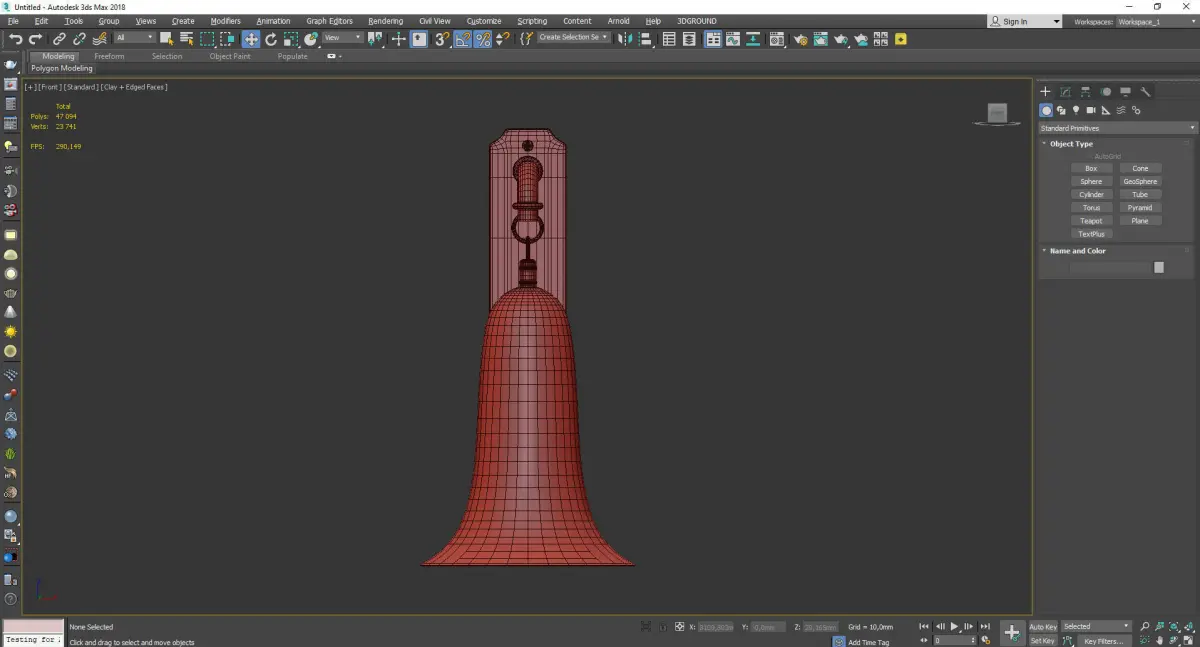Expand the Sign In dropdown arrow
Viewport: 1200px width, 647px height.
1056,21
